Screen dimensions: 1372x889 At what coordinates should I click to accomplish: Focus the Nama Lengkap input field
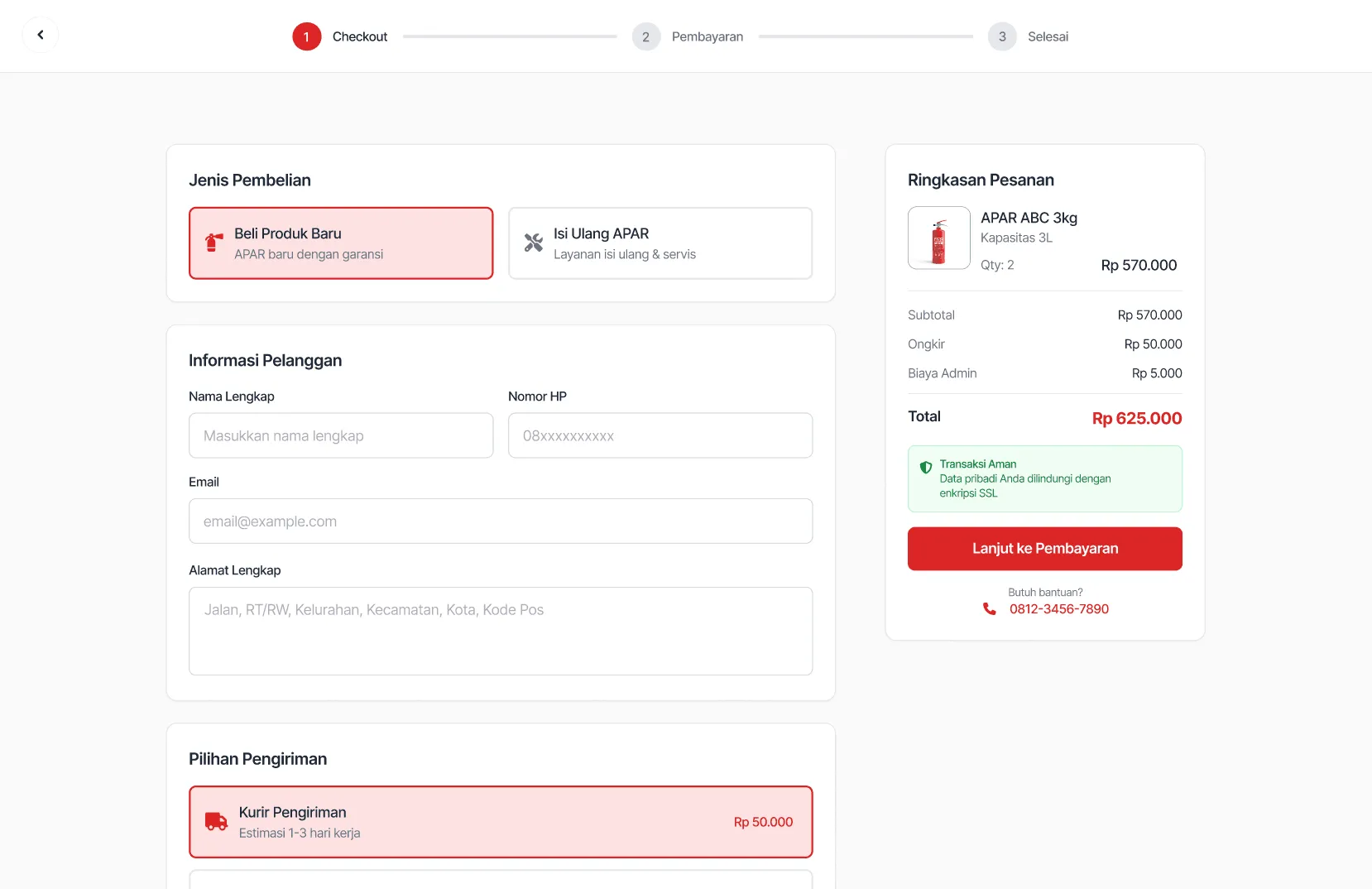click(341, 435)
